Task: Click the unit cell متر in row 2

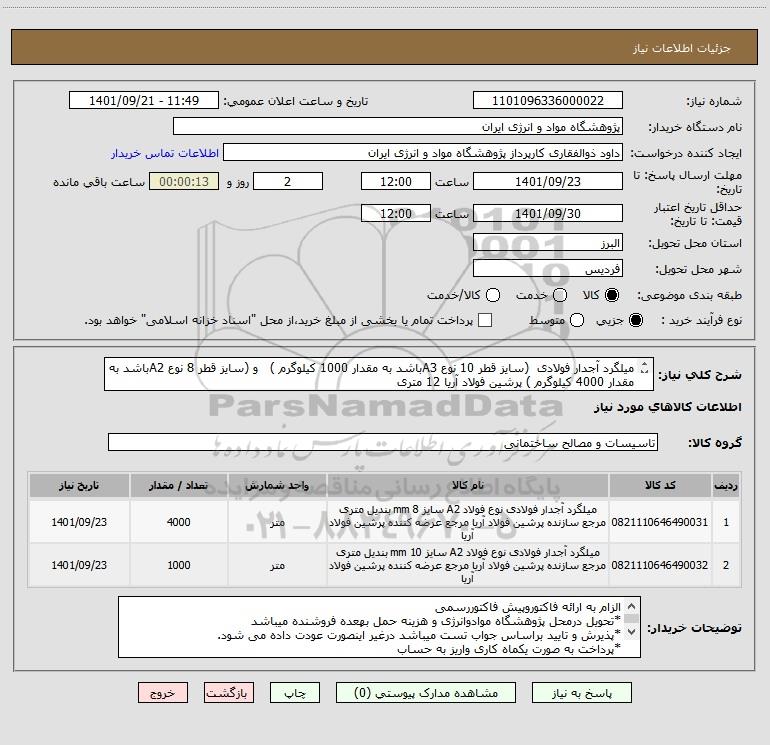Action: coord(277,565)
